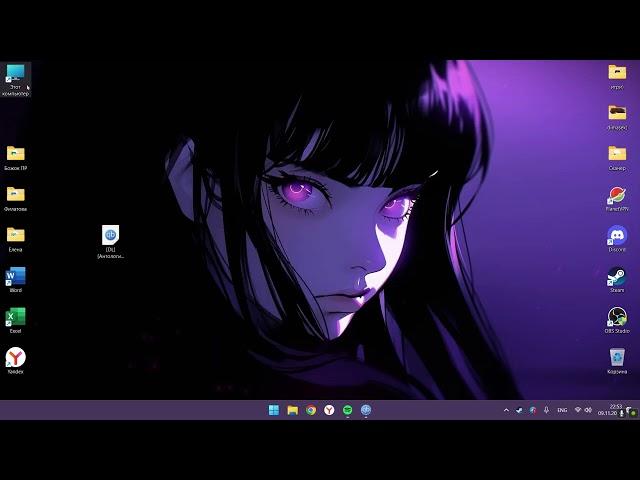Open the Windows Start menu
640x480 pixels.
[274, 410]
